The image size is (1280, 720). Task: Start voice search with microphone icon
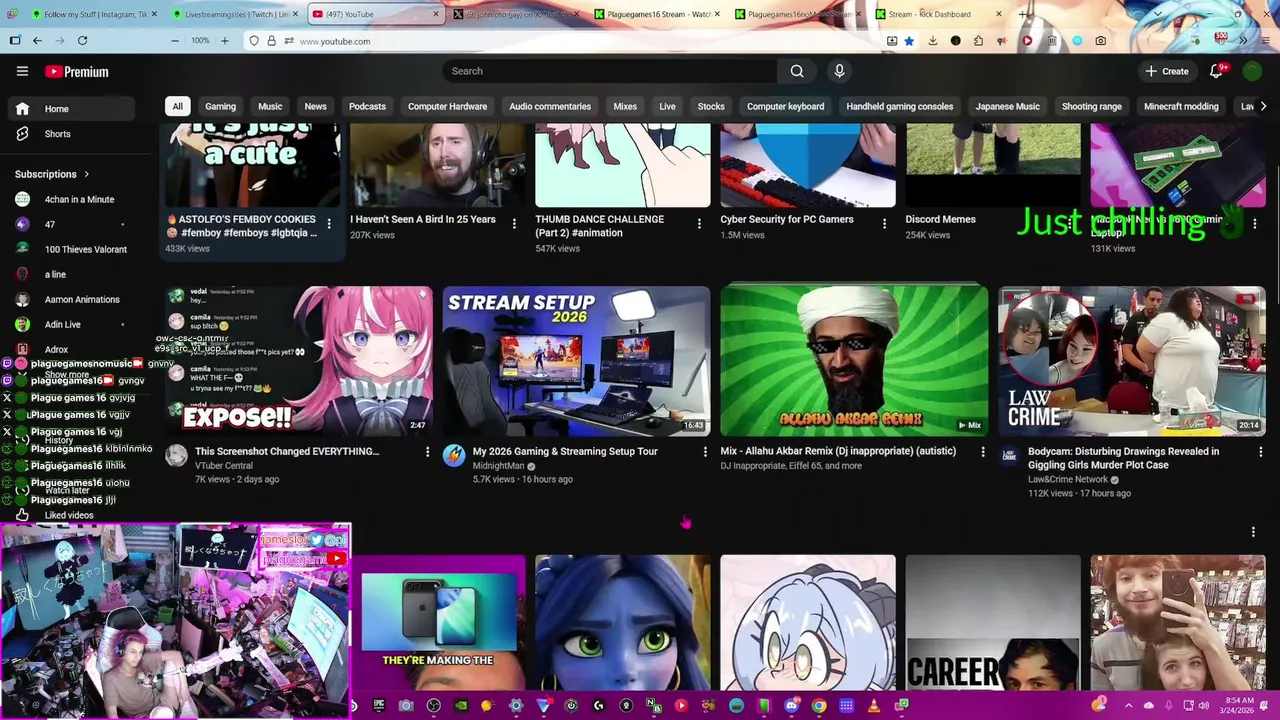point(839,71)
